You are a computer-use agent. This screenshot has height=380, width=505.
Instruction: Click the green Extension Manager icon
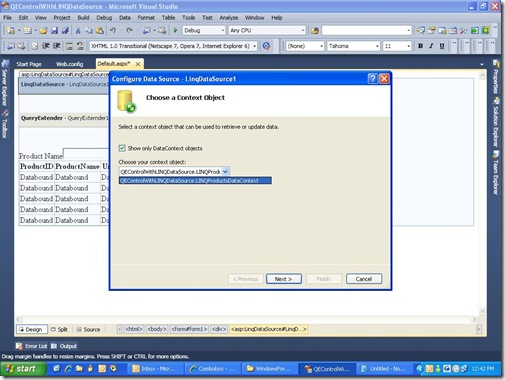485,30
